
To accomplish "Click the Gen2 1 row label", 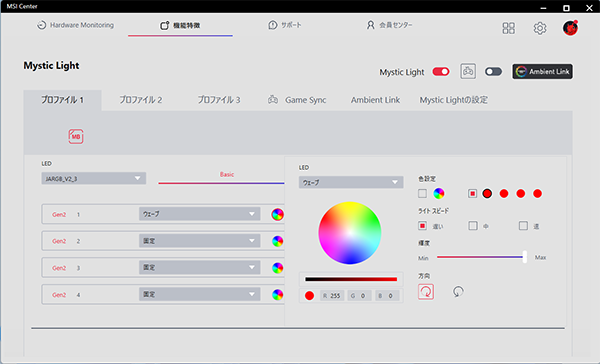I will pyautogui.click(x=59, y=215).
